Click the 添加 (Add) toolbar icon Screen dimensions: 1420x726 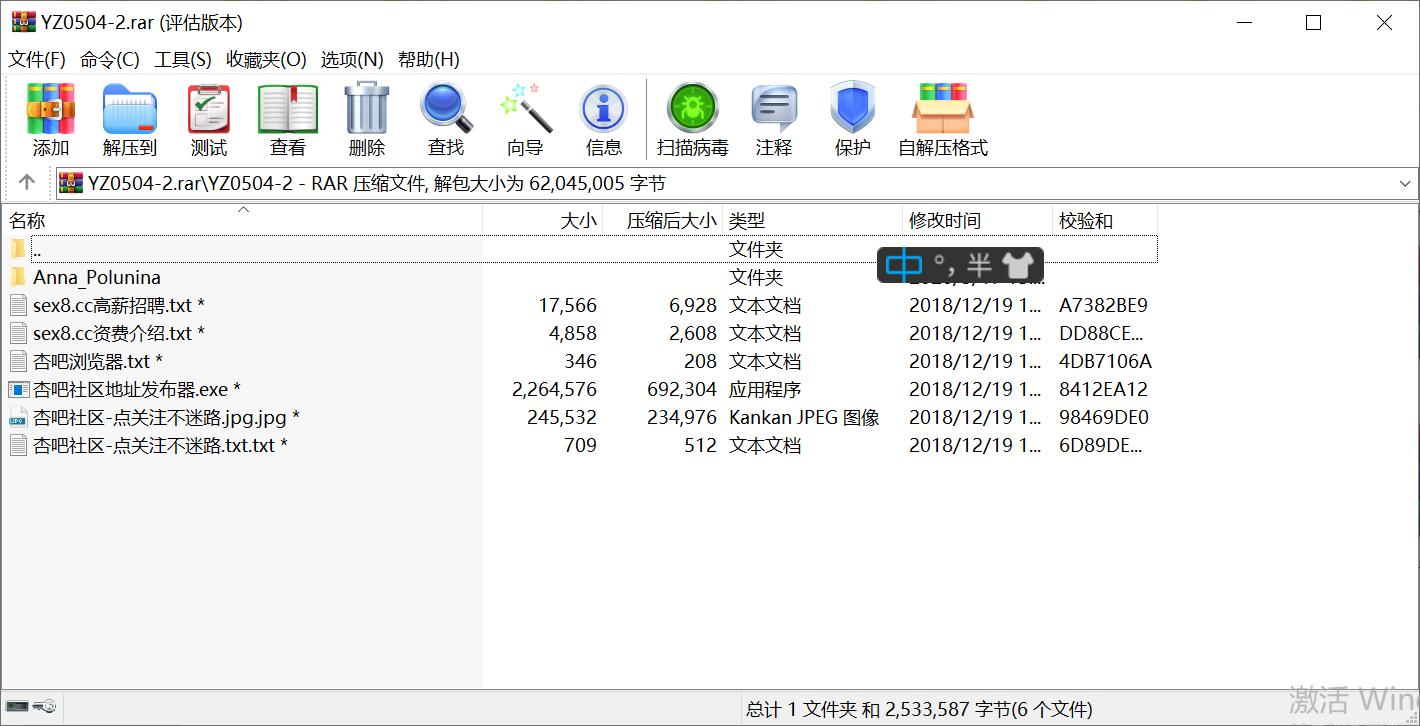(x=51, y=108)
